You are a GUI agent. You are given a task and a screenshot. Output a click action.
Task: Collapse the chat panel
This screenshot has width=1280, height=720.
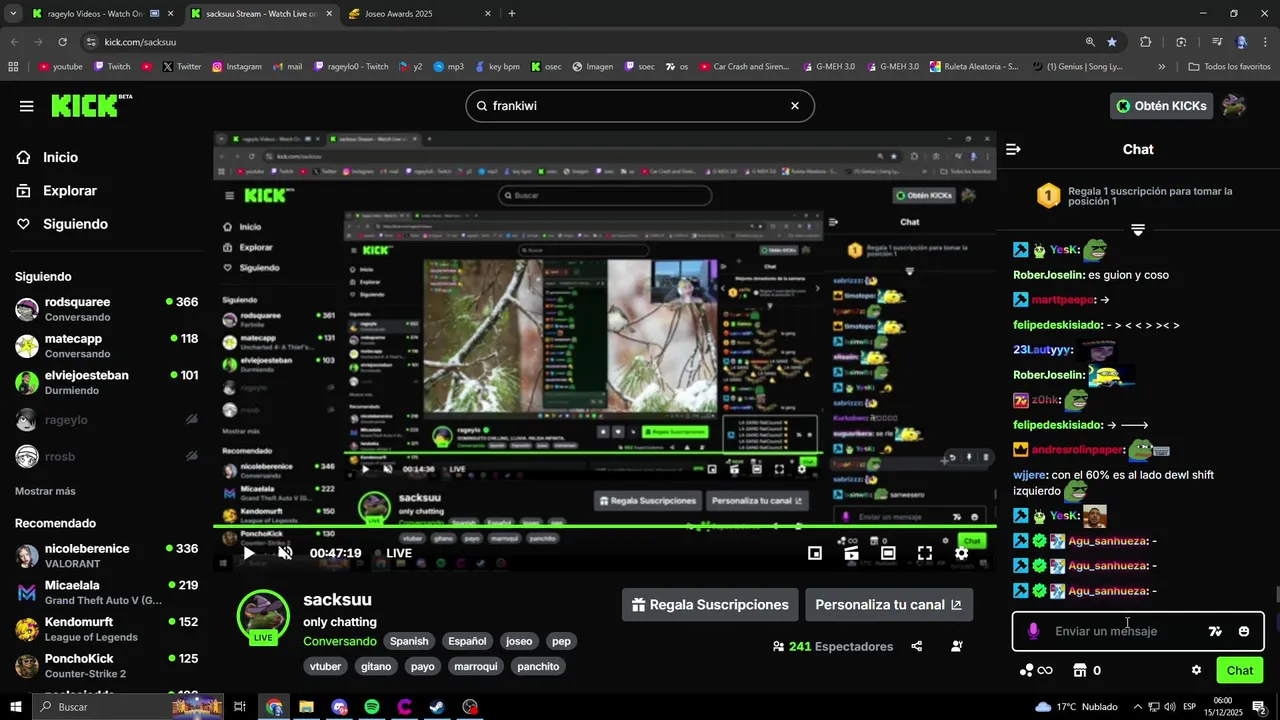point(1013,149)
